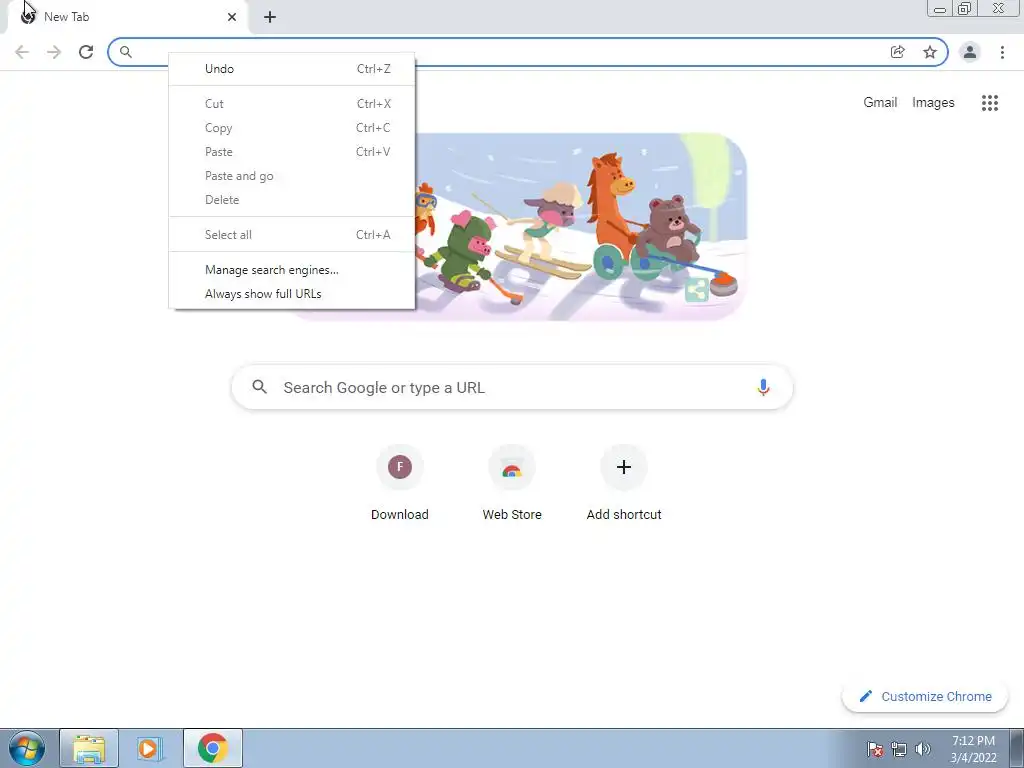The width and height of the screenshot is (1024, 768).
Task: Click the Forward navigation arrow
Action: 54,52
